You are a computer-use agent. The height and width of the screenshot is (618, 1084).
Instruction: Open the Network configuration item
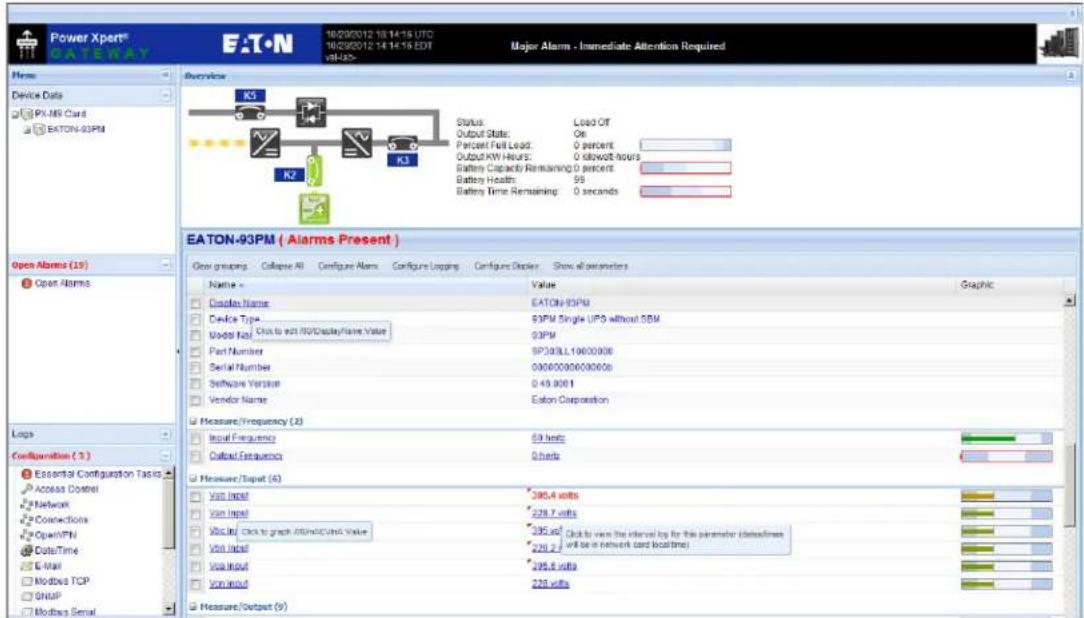point(46,504)
